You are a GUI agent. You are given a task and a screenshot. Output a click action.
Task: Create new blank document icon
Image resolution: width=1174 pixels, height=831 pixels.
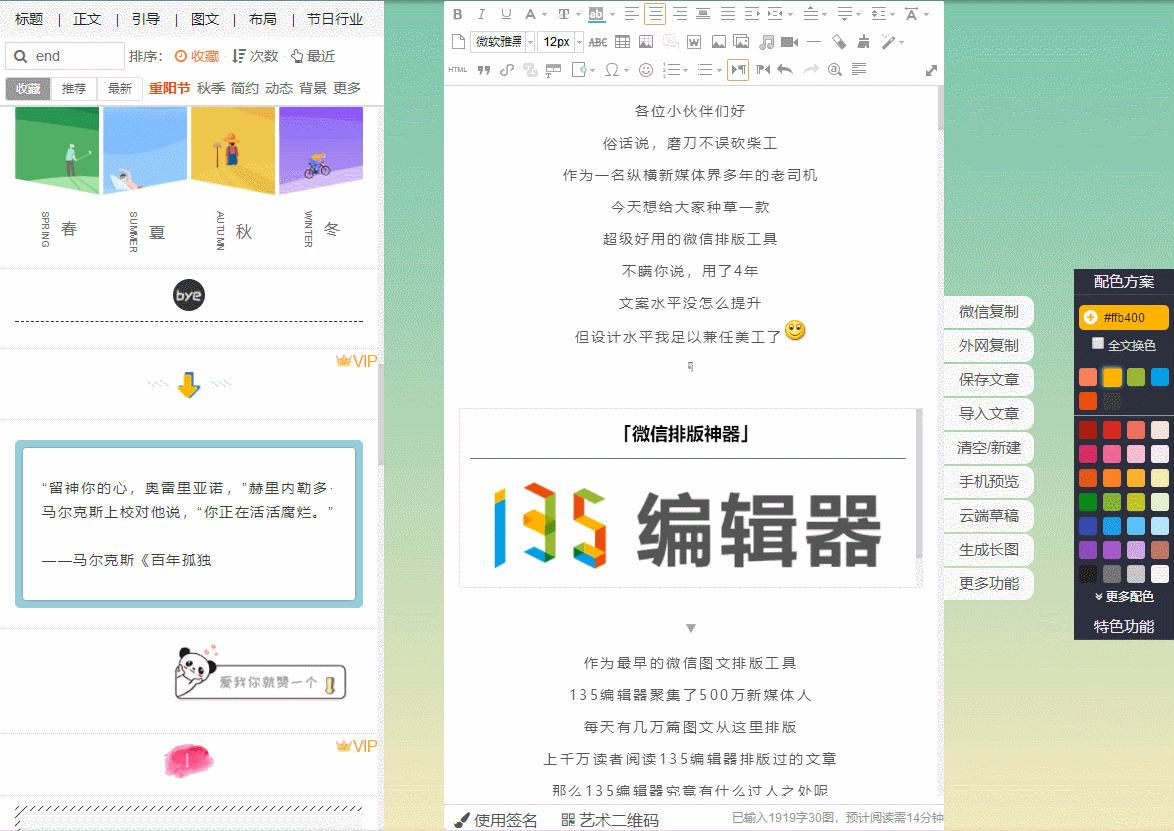pos(458,42)
